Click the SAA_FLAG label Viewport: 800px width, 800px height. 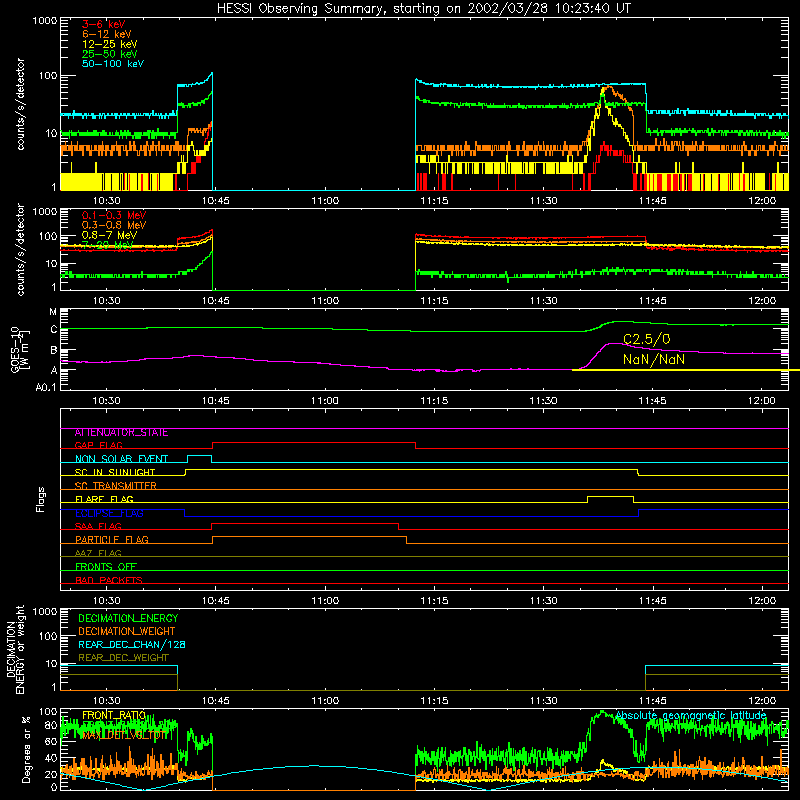98,526
